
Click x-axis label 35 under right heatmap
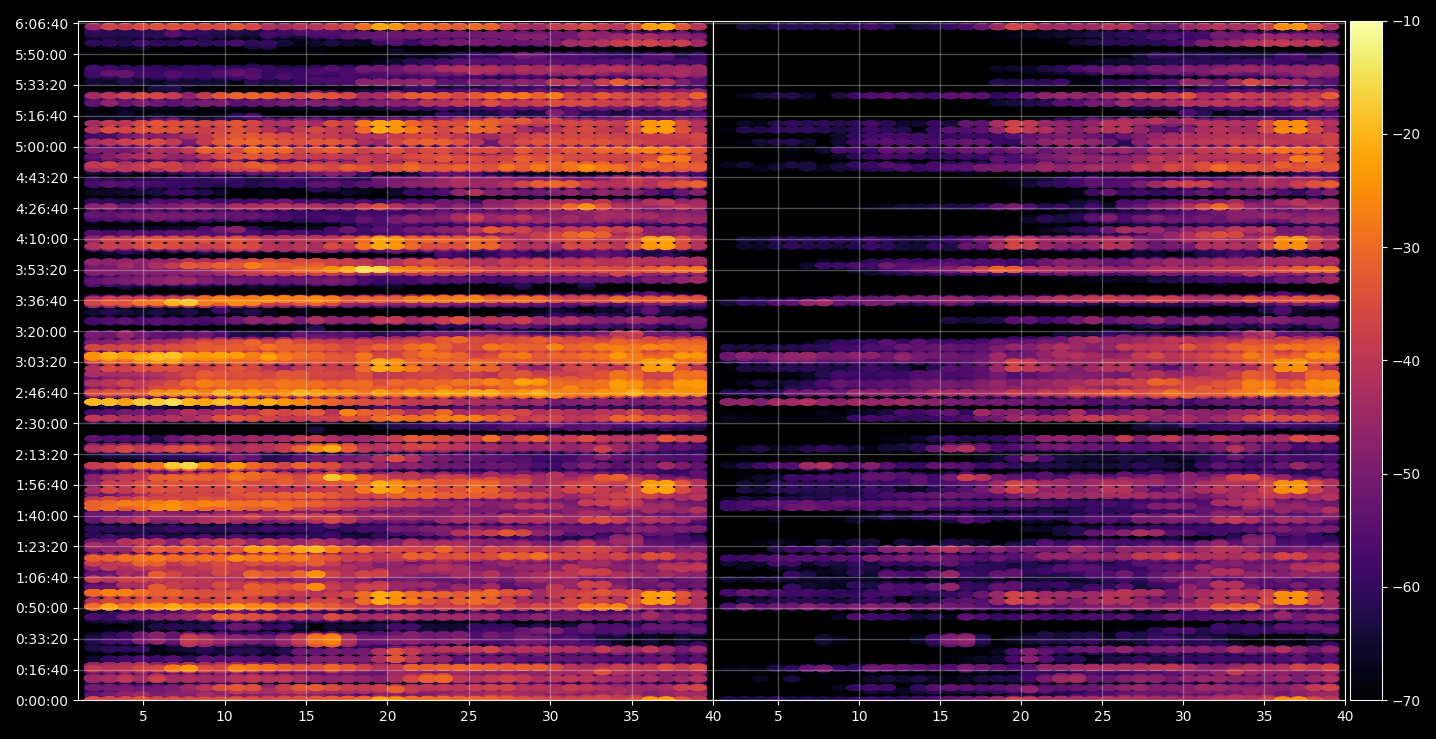pos(1264,716)
